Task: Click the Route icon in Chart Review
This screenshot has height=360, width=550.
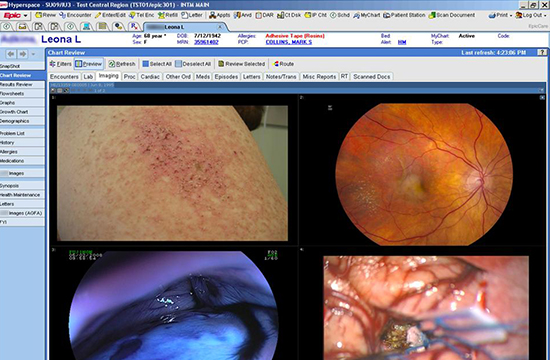Action: (276, 64)
